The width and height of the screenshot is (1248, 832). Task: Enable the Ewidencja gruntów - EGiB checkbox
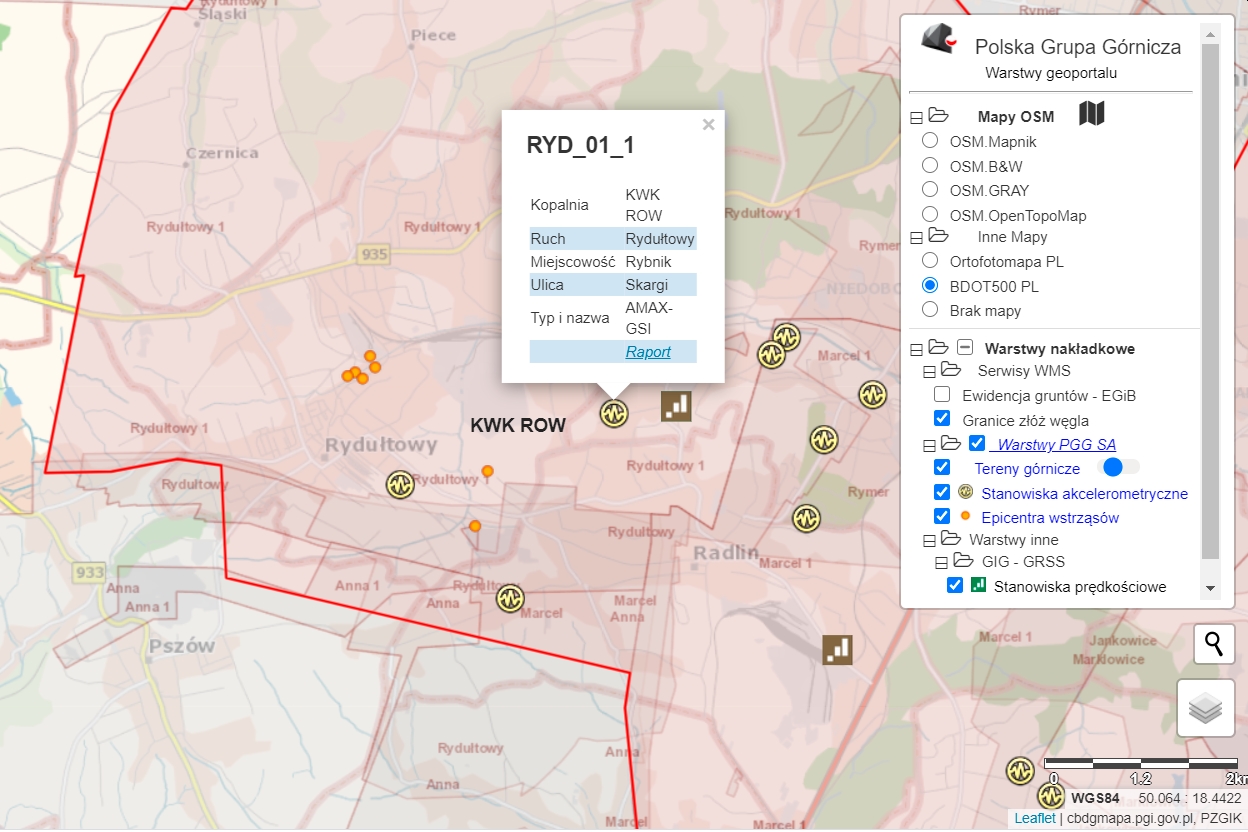[x=942, y=395]
